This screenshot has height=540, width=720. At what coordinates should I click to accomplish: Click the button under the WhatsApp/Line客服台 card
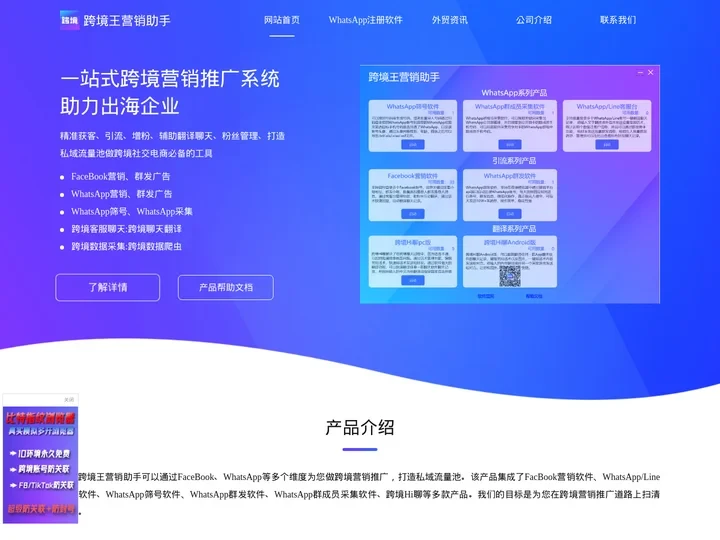(x=607, y=145)
